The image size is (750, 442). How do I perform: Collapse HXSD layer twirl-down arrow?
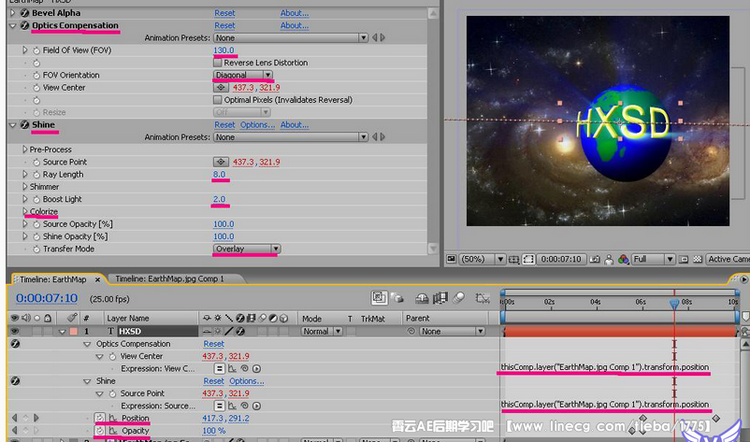(x=62, y=332)
